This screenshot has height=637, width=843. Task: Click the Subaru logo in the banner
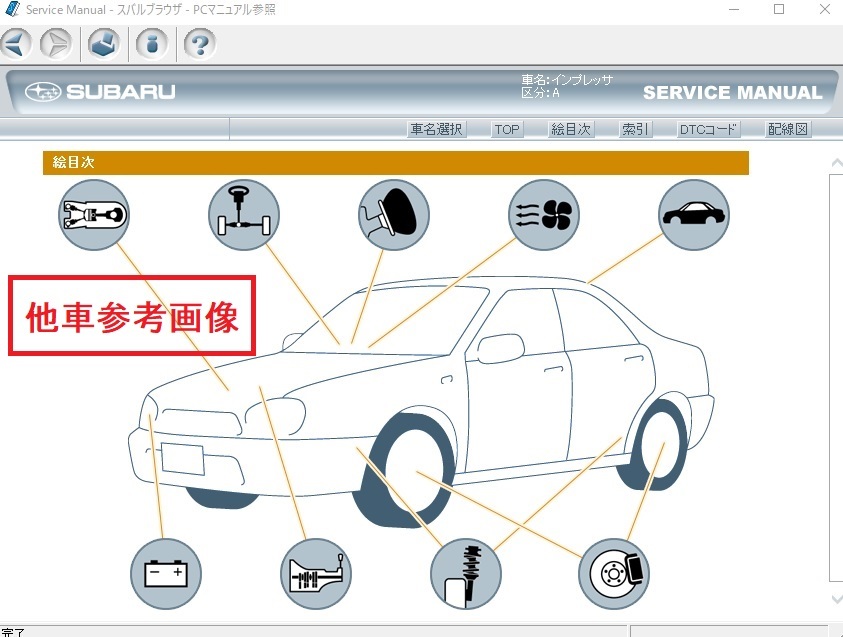click(100, 92)
